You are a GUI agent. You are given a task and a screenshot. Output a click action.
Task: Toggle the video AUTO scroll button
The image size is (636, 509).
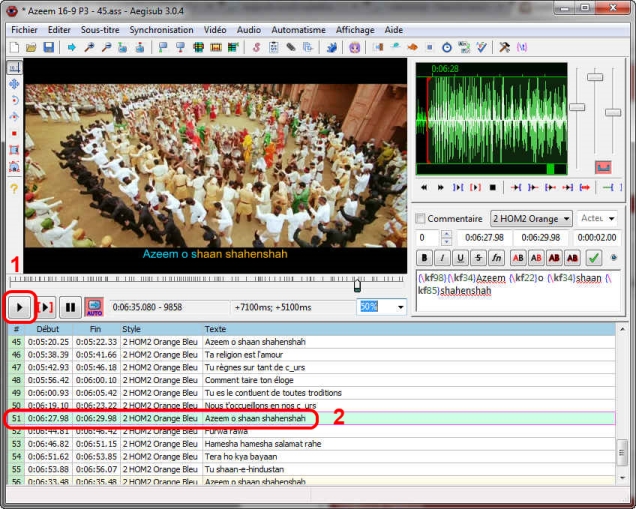[94, 307]
